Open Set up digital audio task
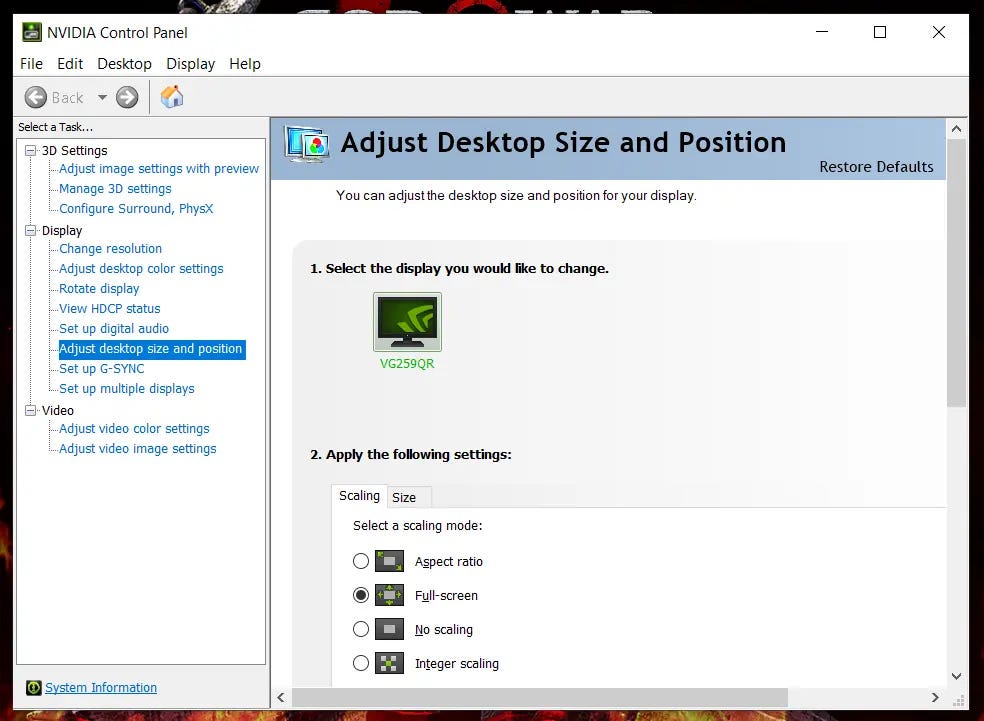This screenshot has width=984, height=721. click(x=114, y=329)
